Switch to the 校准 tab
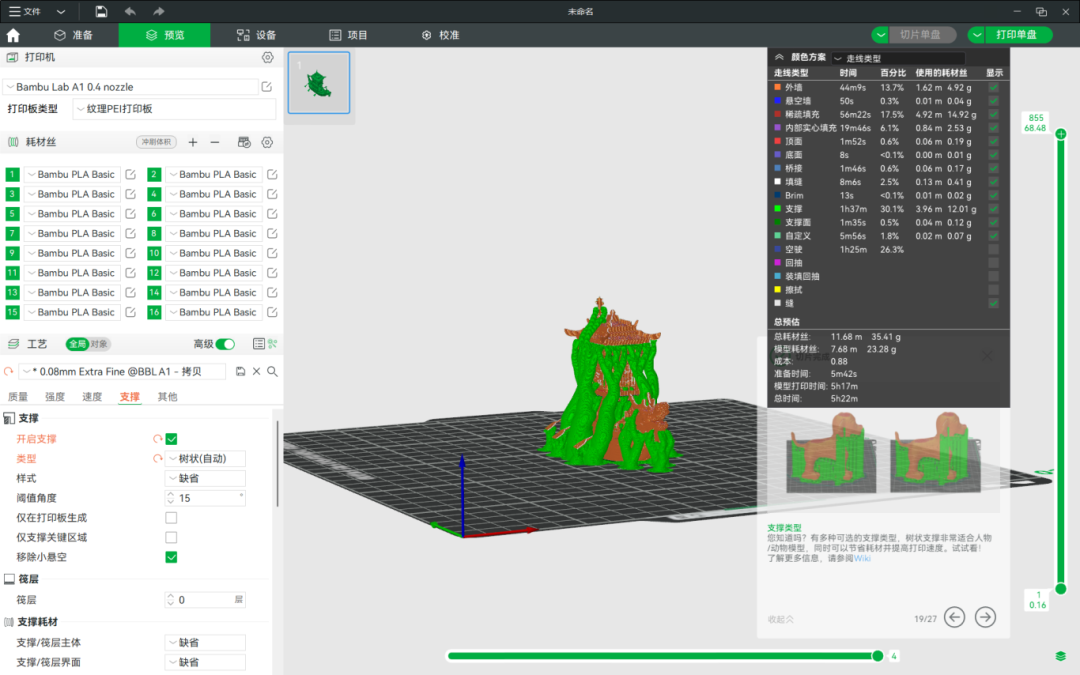The width and height of the screenshot is (1080, 675). pos(440,35)
